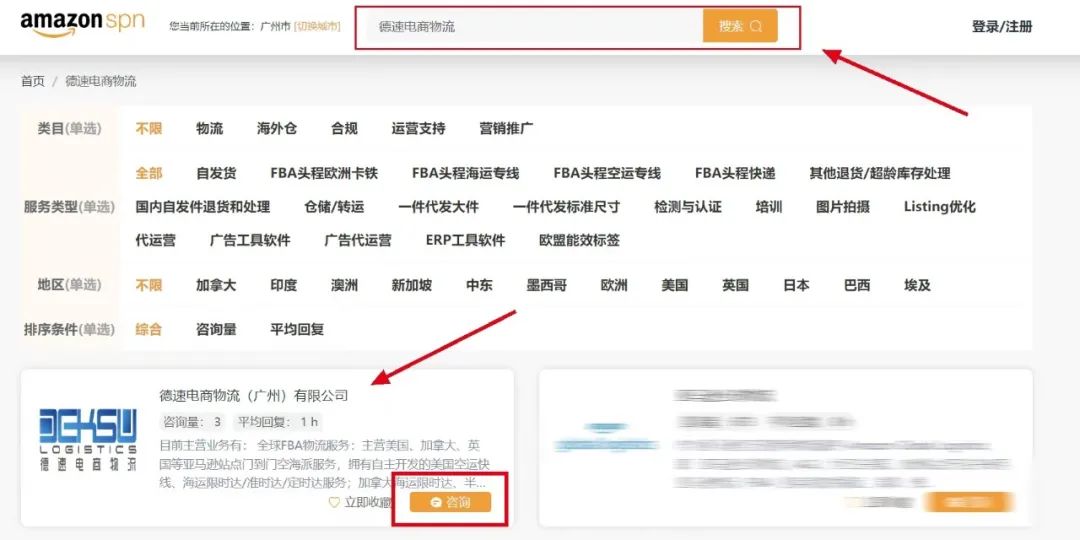Open the 切换城市 city switcher

(x=317, y=27)
